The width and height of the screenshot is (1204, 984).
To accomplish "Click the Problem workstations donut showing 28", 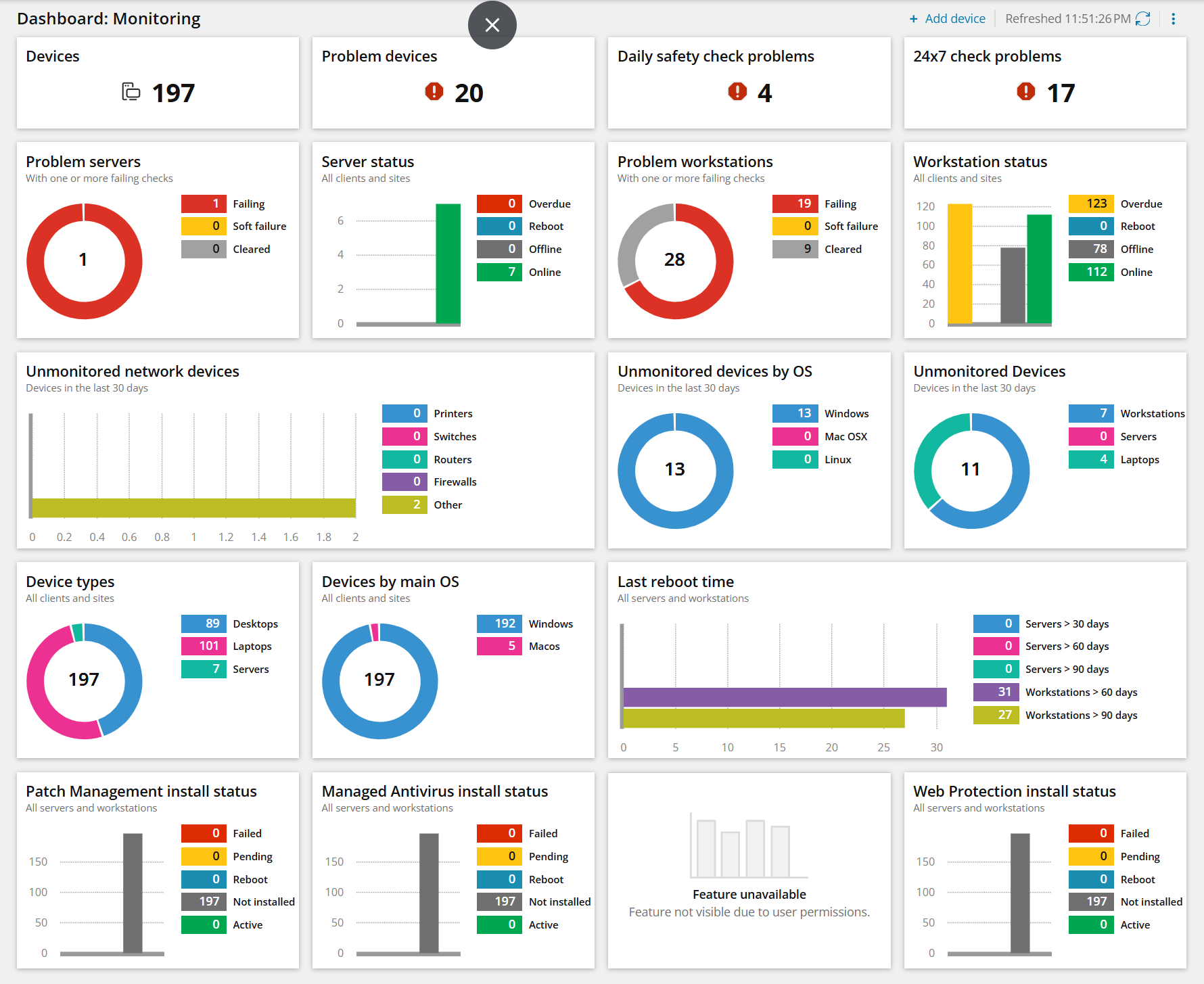I will coord(675,260).
